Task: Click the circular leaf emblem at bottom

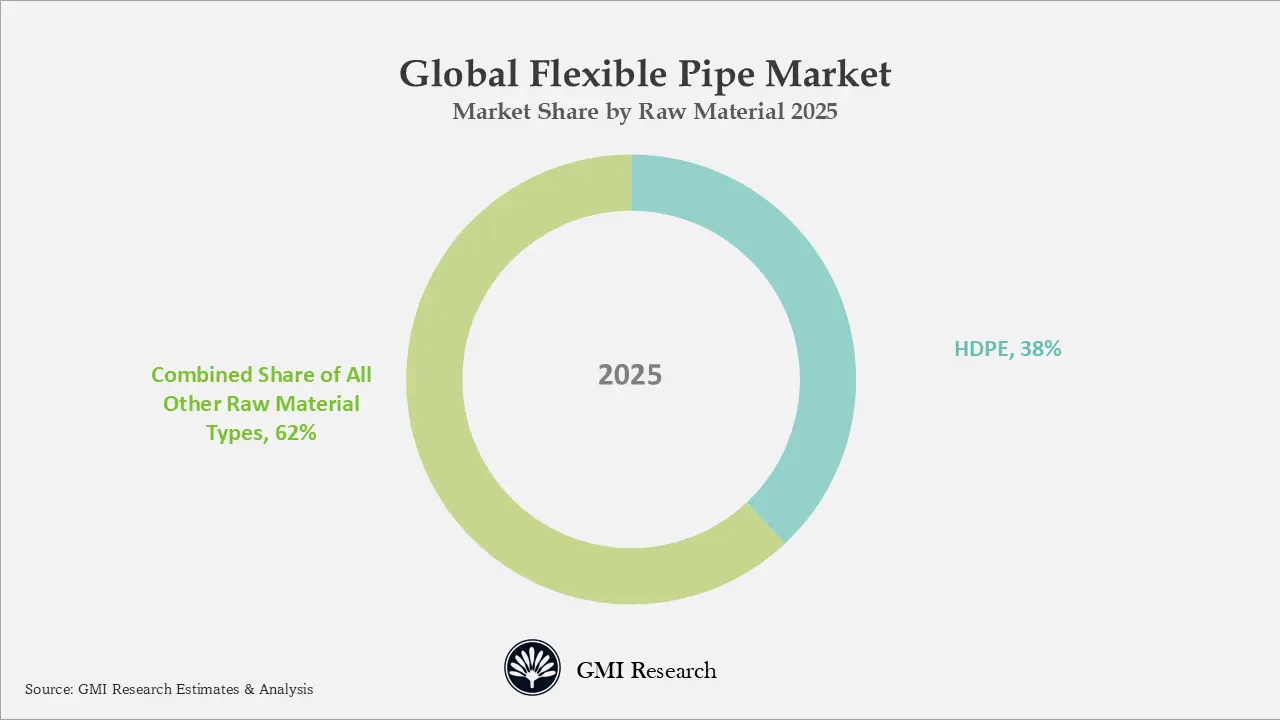Action: coord(531,668)
